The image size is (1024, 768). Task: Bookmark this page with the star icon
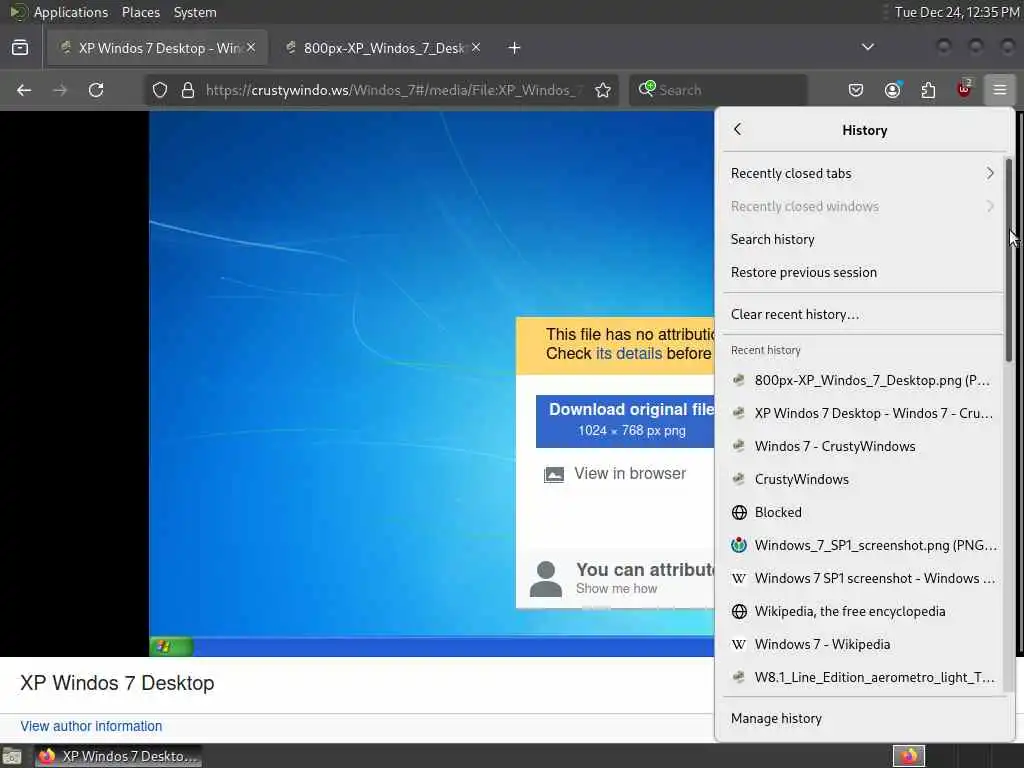[x=603, y=90]
